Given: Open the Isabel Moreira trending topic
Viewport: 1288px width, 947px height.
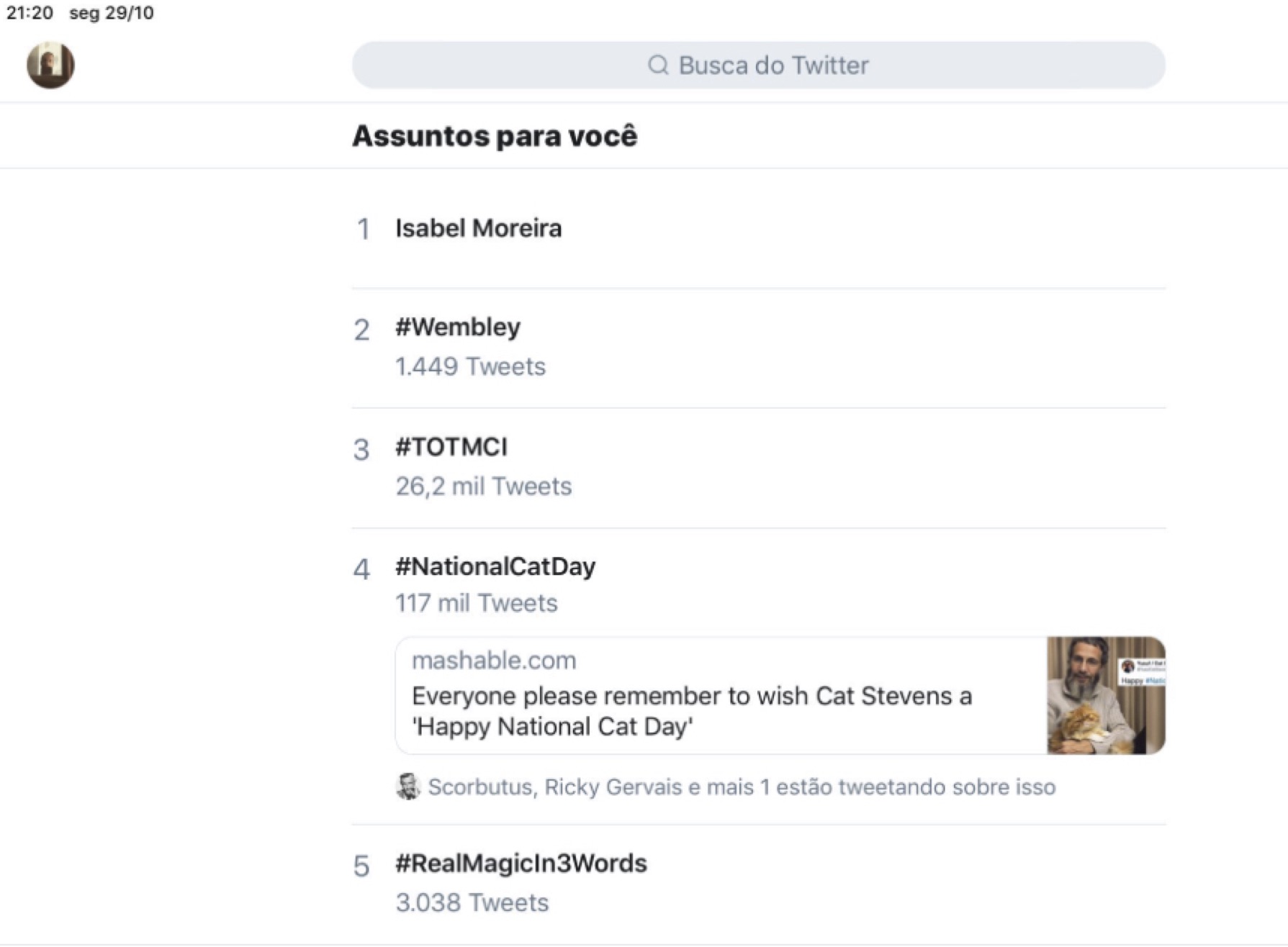Looking at the screenshot, I should point(479,229).
